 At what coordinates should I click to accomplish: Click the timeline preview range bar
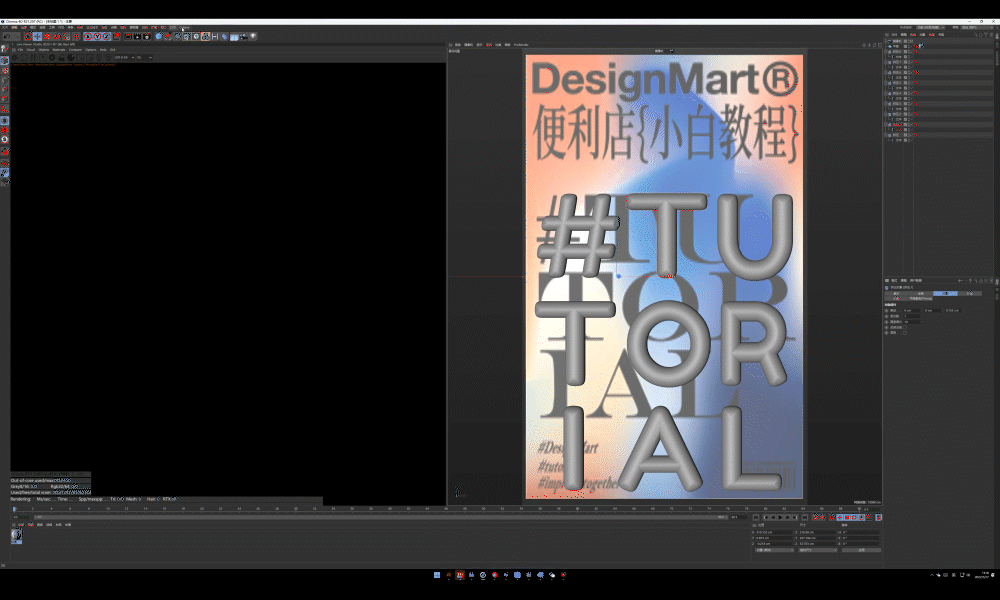tap(381, 517)
